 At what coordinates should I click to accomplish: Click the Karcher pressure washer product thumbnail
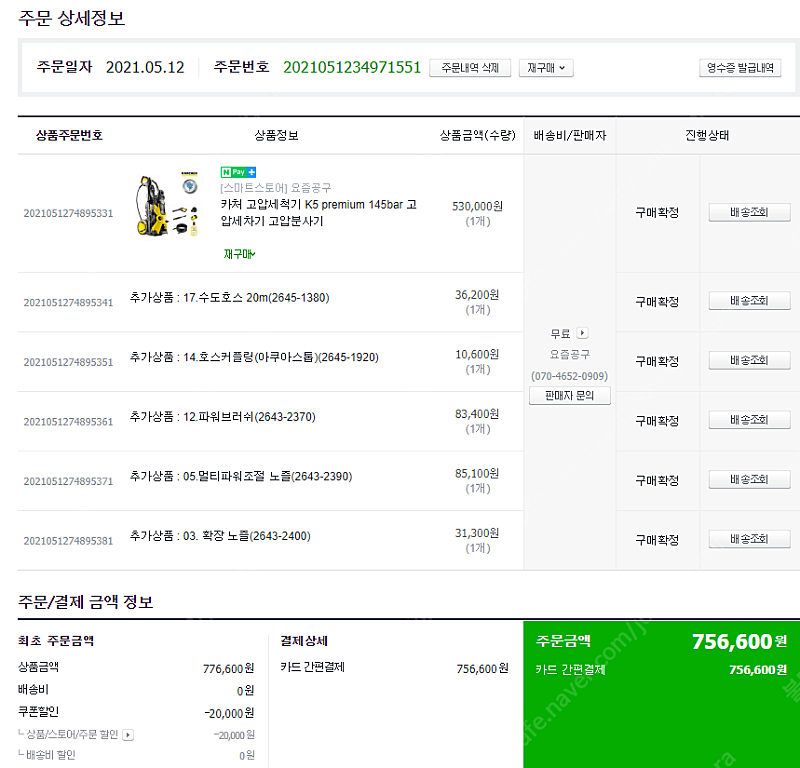pos(166,204)
